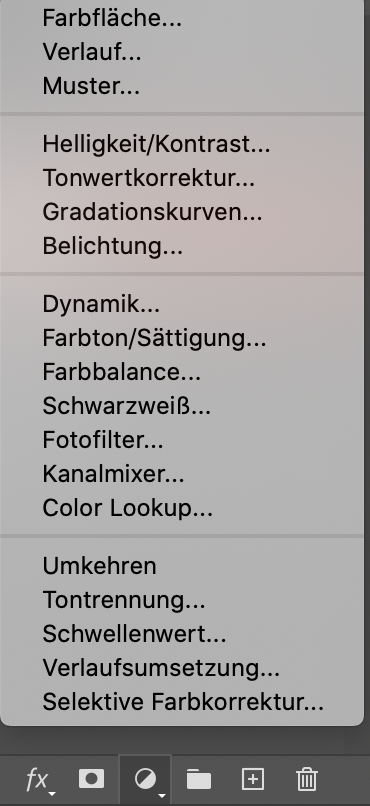The height and width of the screenshot is (806, 370).
Task: Open Selektive Farbkorrektur adjustment
Action: tap(182, 702)
